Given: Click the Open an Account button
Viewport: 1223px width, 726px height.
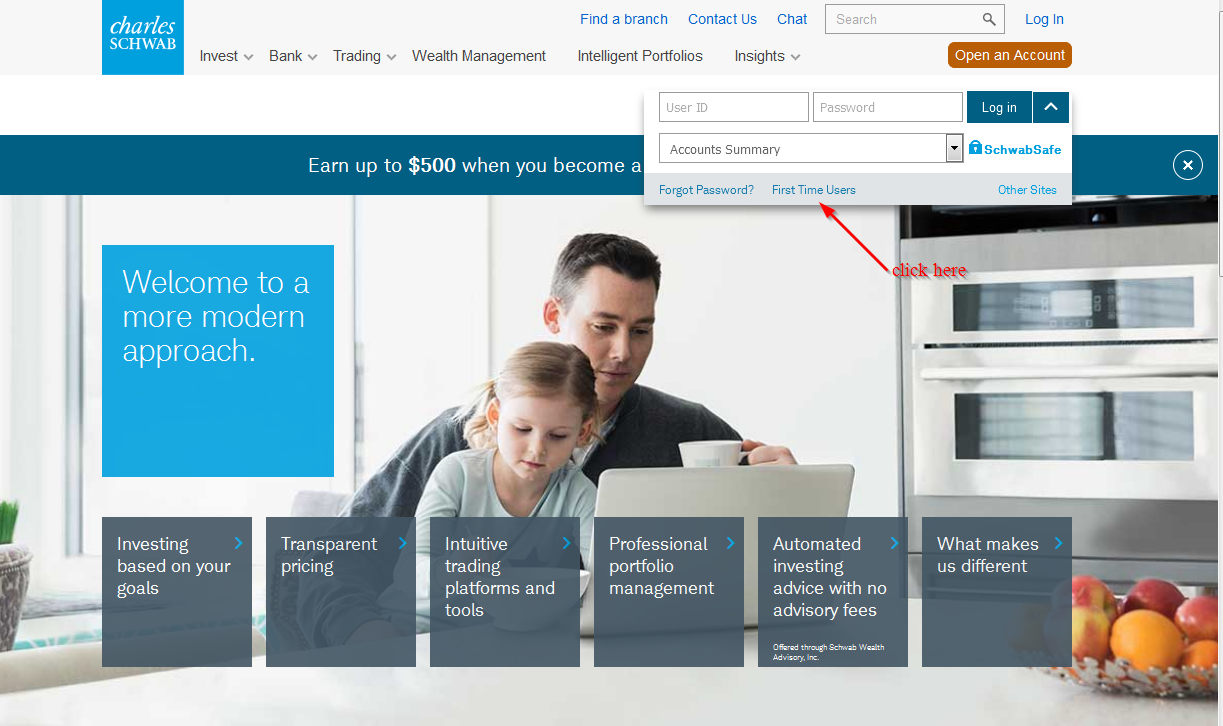Looking at the screenshot, I should [1010, 55].
